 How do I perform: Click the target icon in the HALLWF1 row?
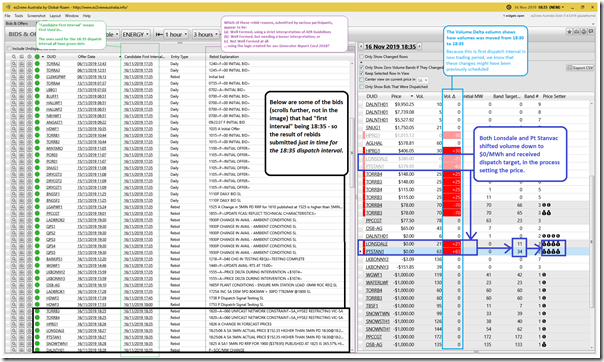coord(29,103)
